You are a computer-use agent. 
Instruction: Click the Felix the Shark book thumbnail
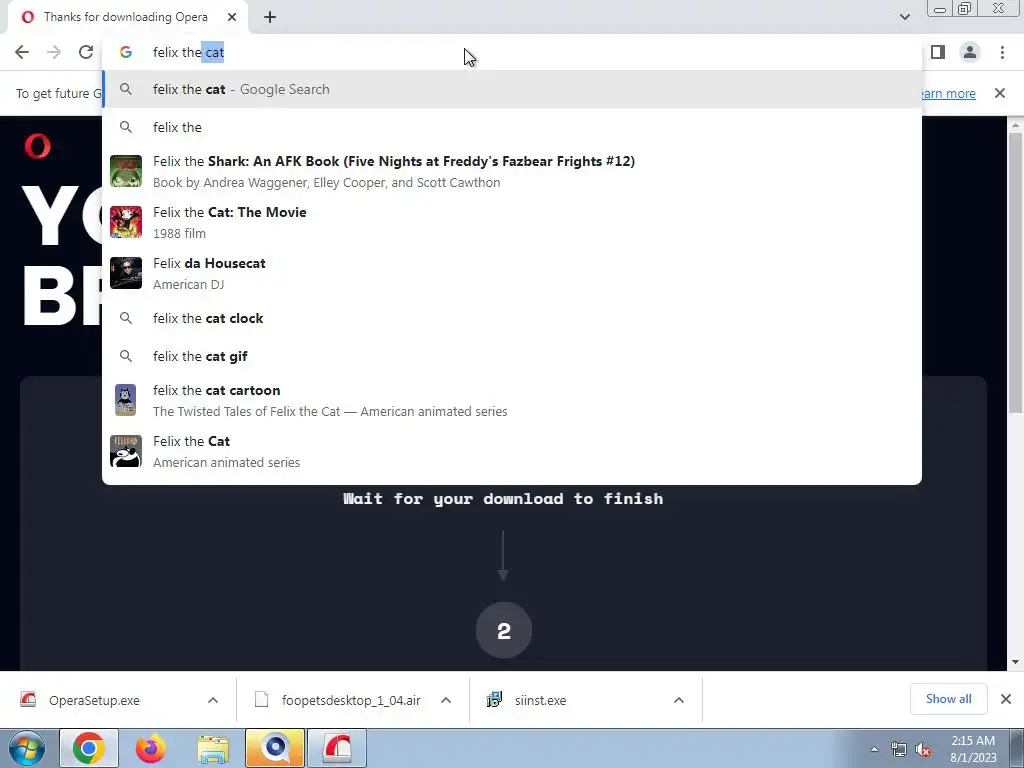point(125,171)
